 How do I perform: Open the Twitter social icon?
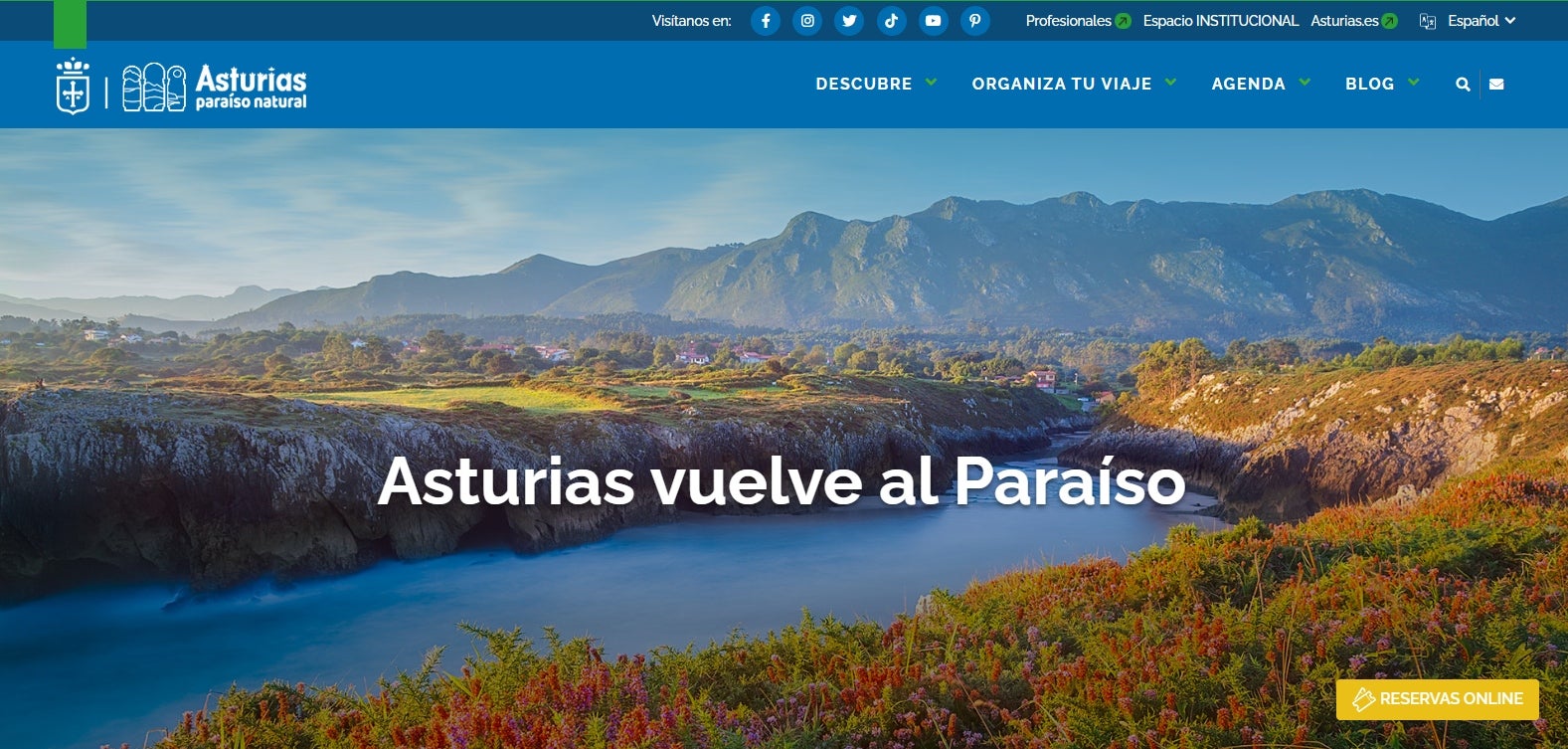849,21
